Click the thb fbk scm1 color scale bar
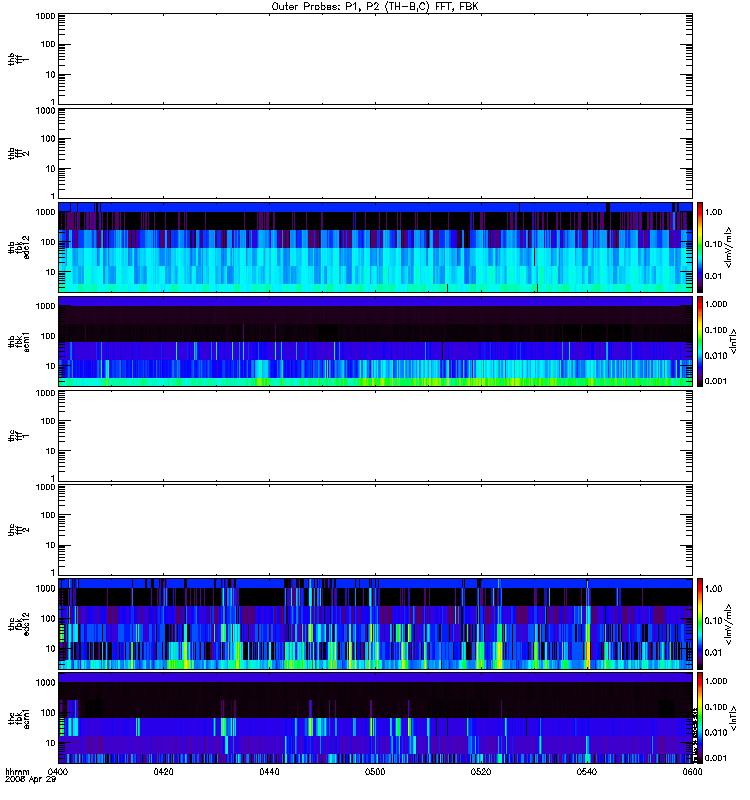Screen dimensions: 750x800 [x=700, y=341]
